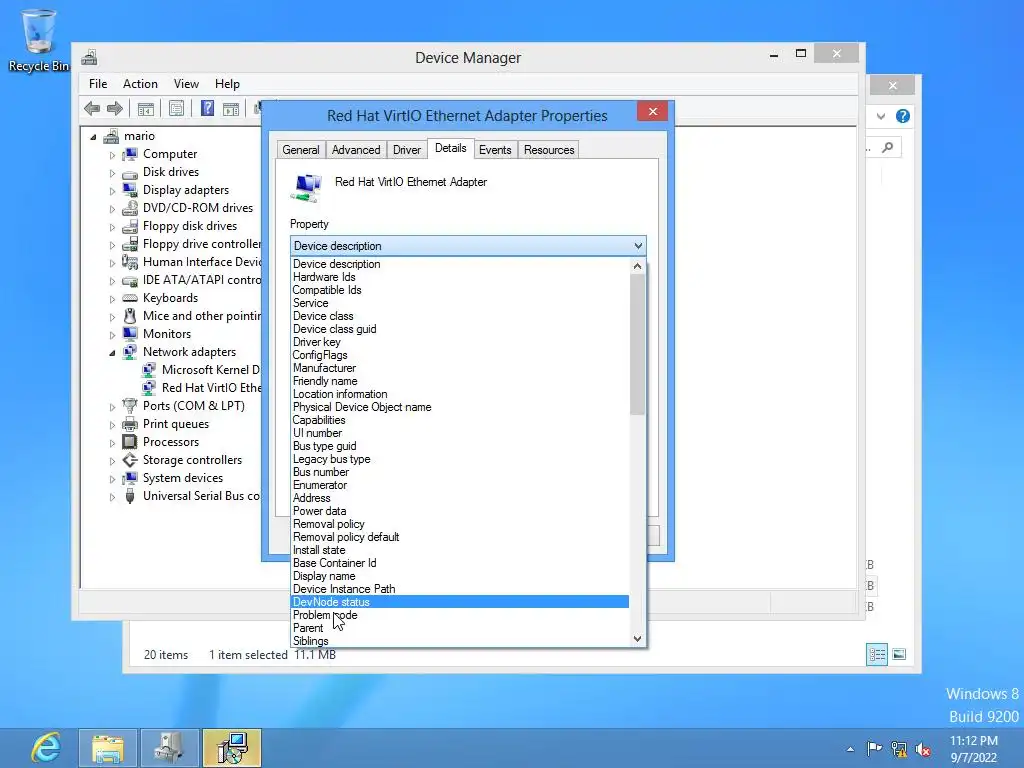
Task: Choose Device class guid in list
Action: pos(460,329)
